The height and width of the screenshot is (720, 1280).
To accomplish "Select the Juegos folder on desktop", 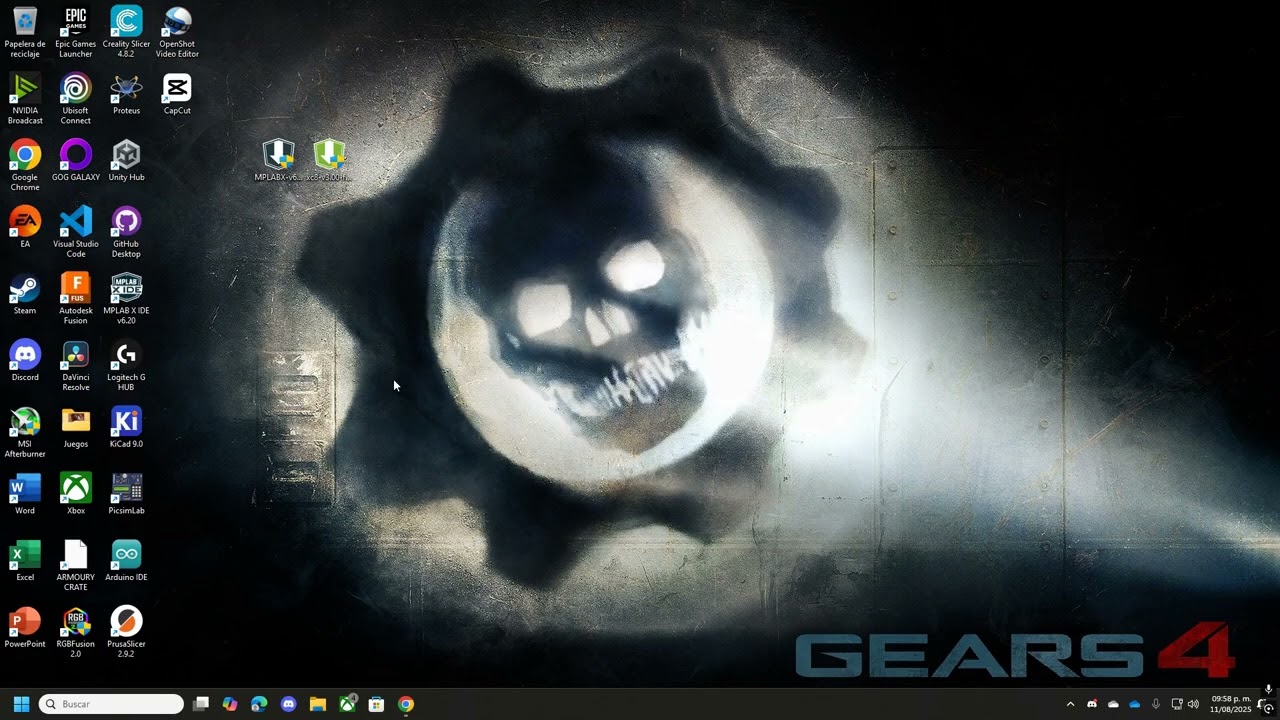I will (x=76, y=427).
